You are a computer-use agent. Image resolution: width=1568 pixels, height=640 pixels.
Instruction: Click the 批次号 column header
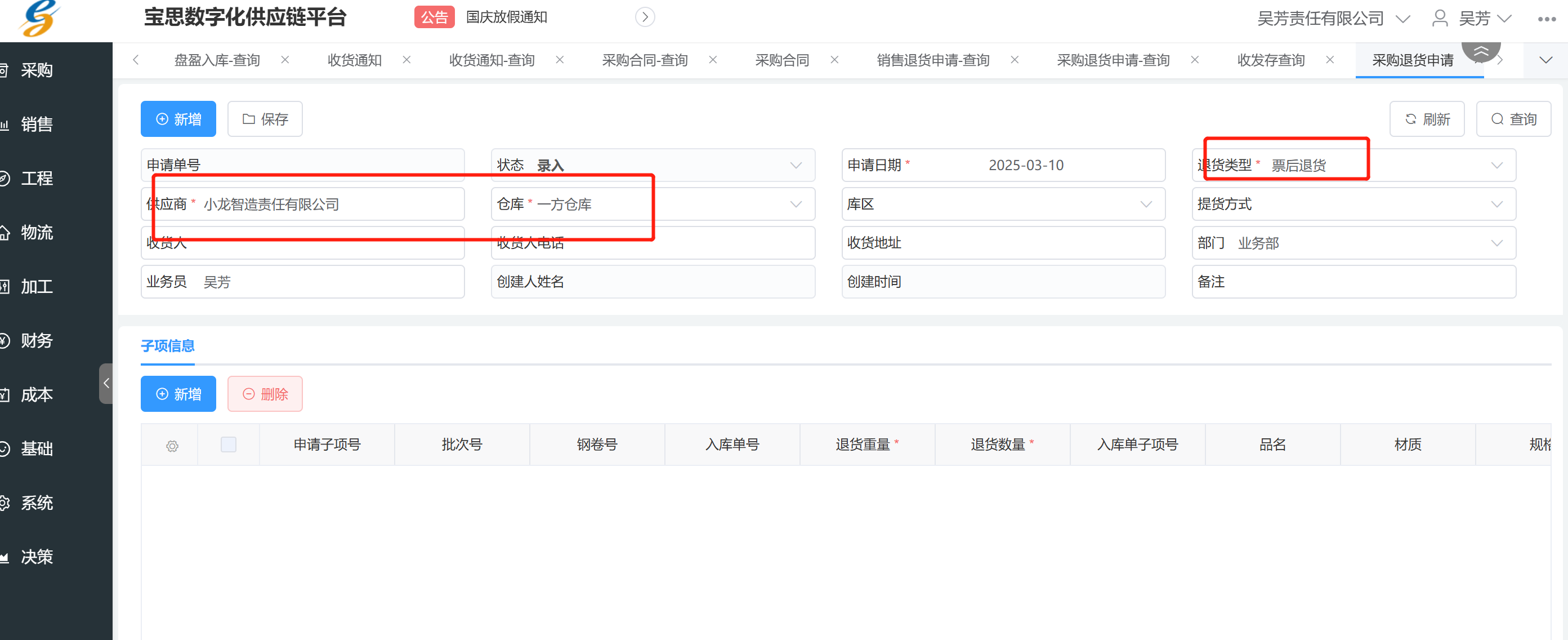(x=462, y=445)
